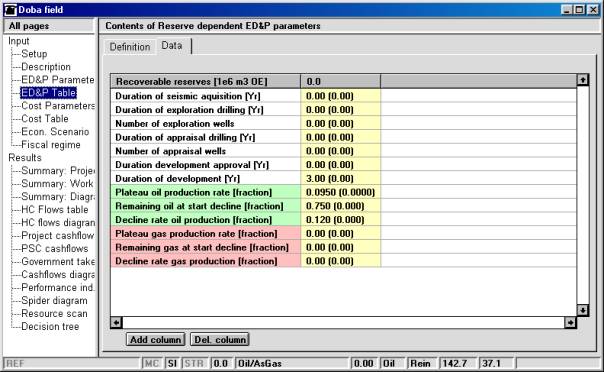Open the Project cashflow page
The image size is (604, 372).
pyautogui.click(x=57, y=236)
